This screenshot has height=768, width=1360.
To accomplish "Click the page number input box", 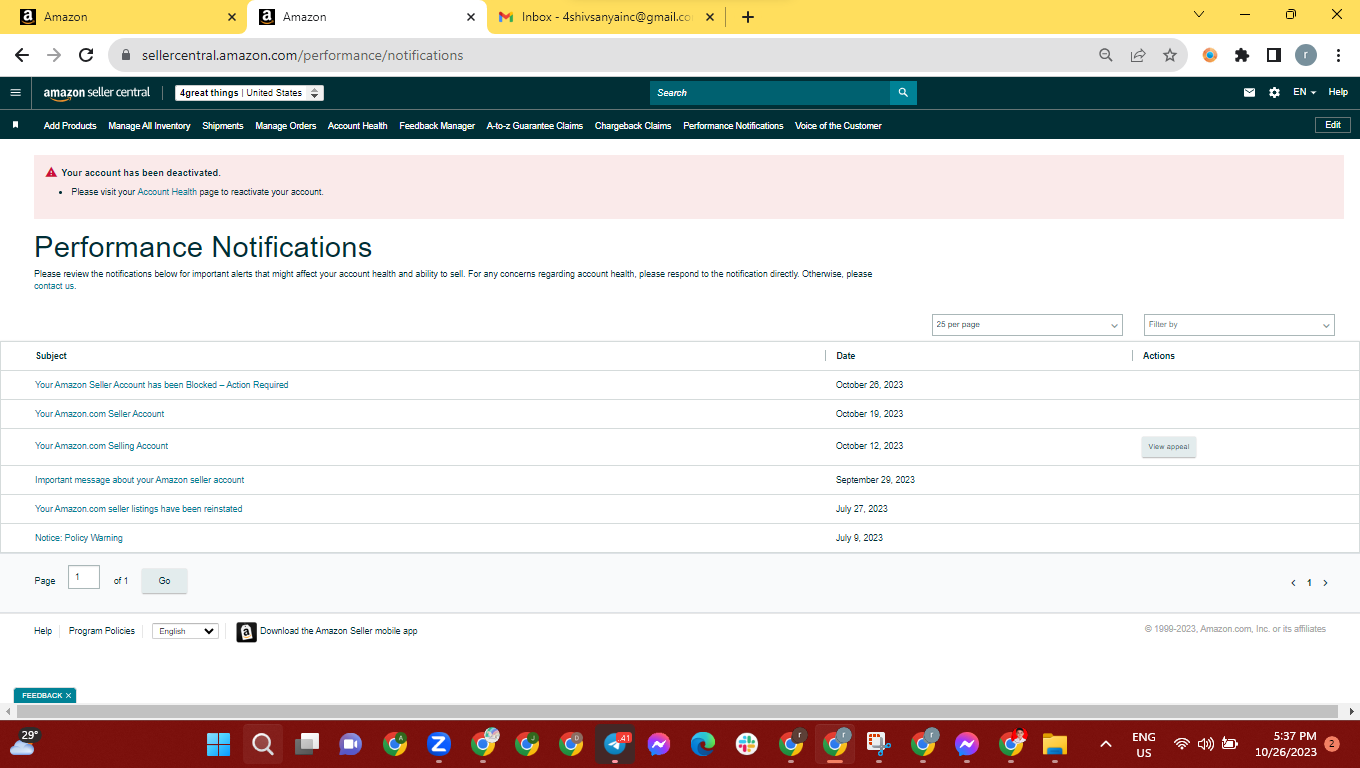I will [x=84, y=577].
